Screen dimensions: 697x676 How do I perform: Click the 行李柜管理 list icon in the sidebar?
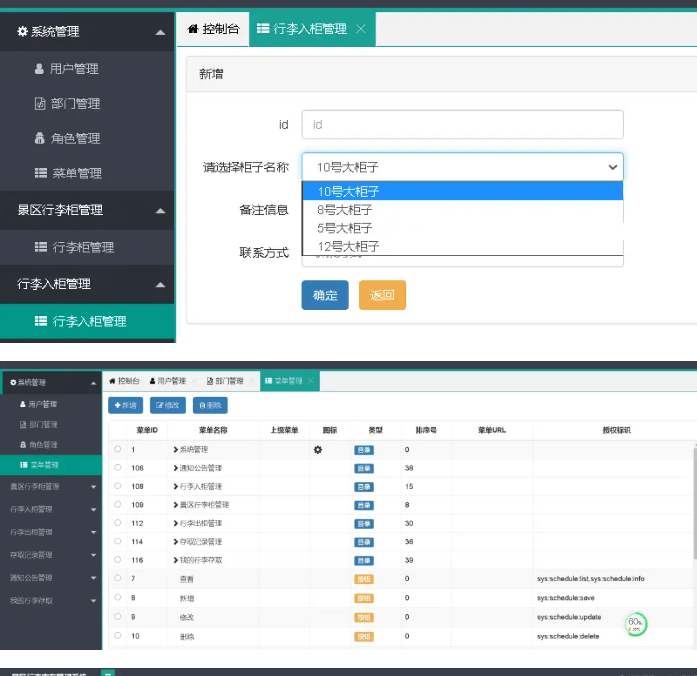click(x=41, y=247)
